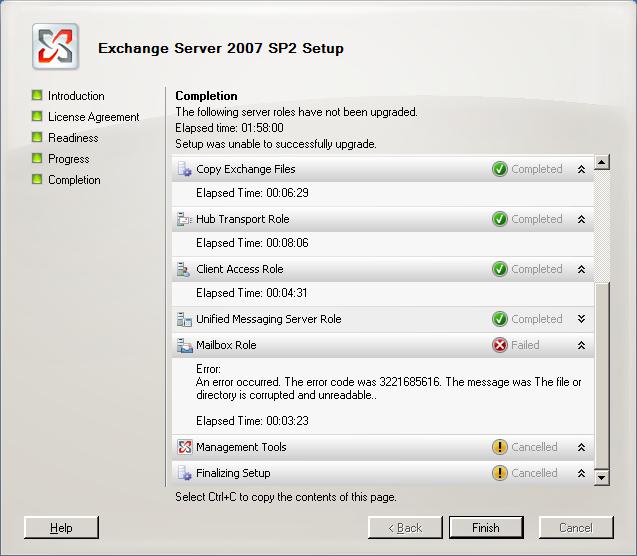Select the Completion step

pyautogui.click(x=74, y=180)
